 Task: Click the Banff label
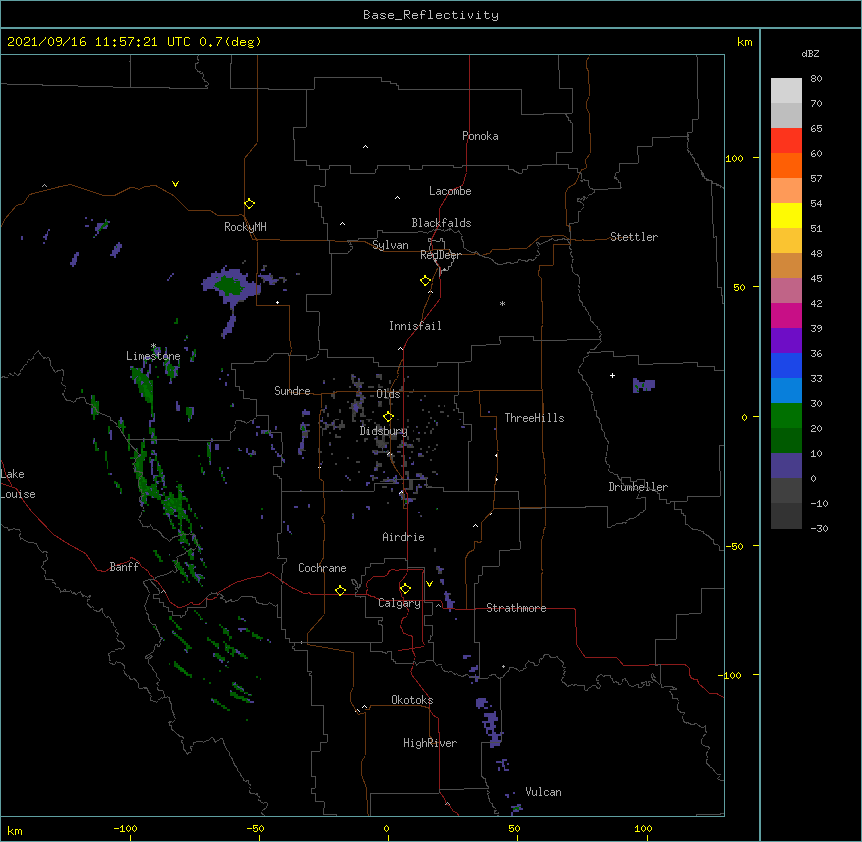[x=124, y=567]
